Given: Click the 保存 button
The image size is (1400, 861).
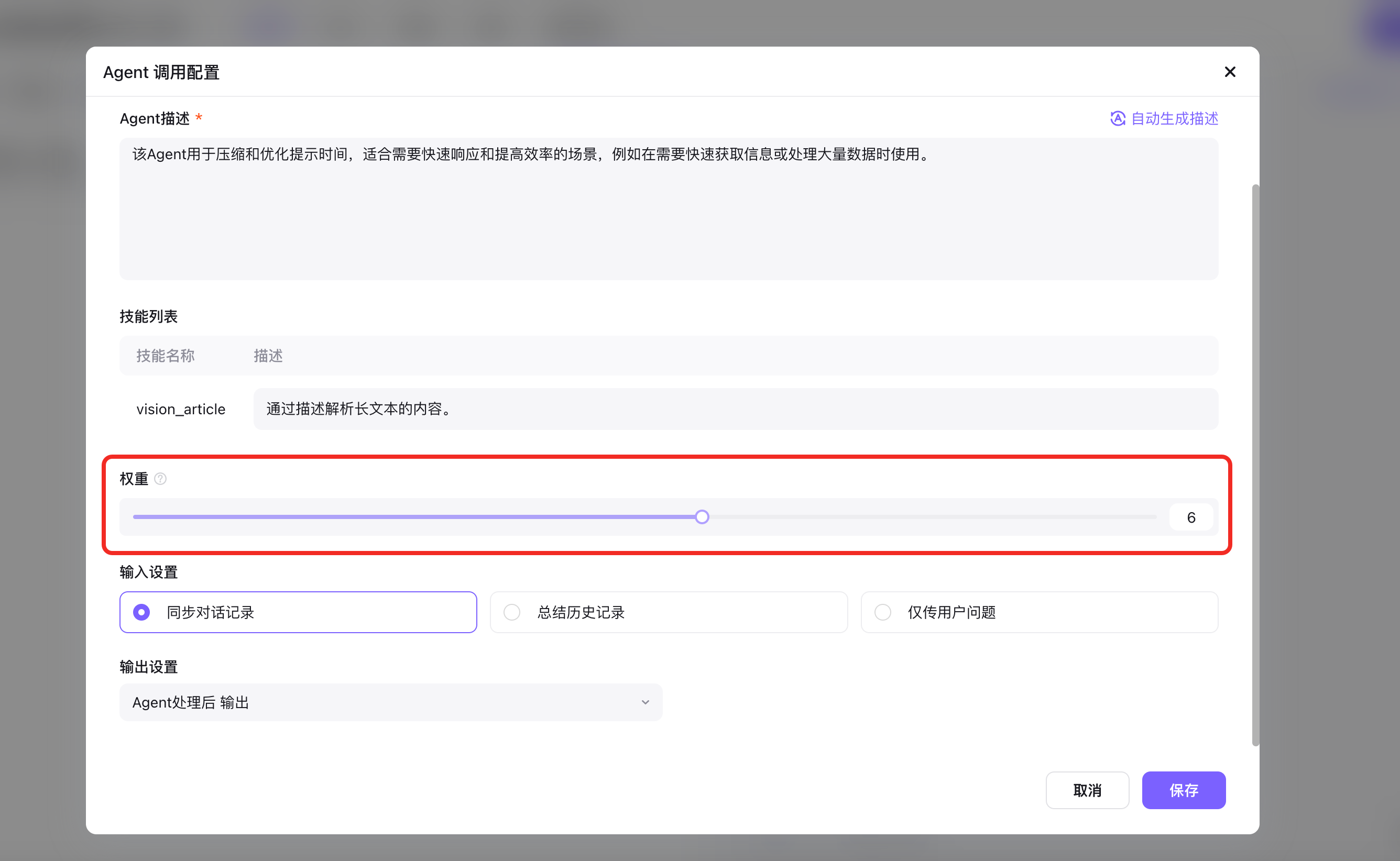Looking at the screenshot, I should click(x=1184, y=790).
